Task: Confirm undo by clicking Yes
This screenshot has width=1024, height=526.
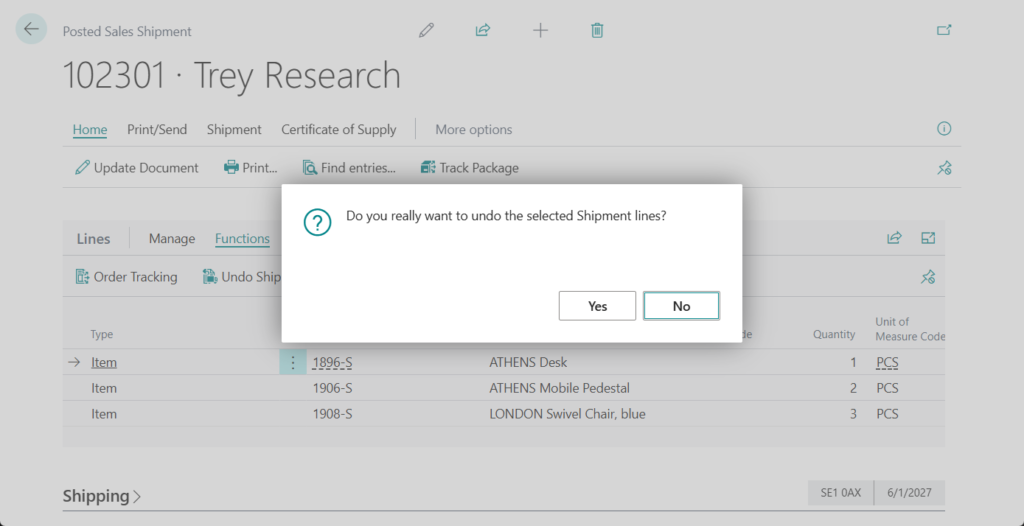Action: click(x=597, y=306)
